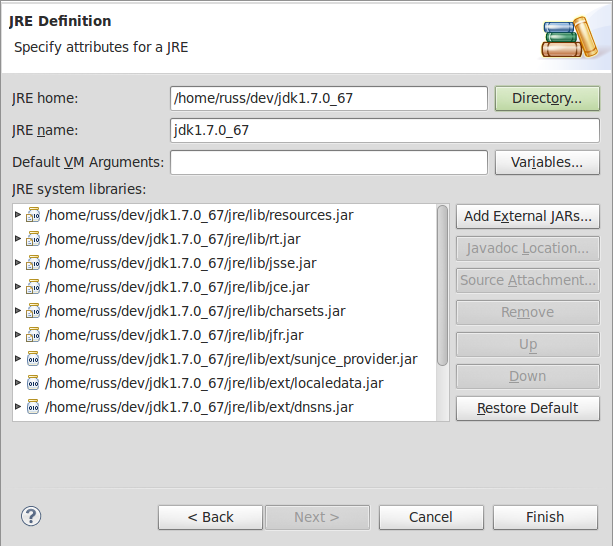Expand the jsse.jar library entry
This screenshot has width=613, height=546.
pos(18,263)
